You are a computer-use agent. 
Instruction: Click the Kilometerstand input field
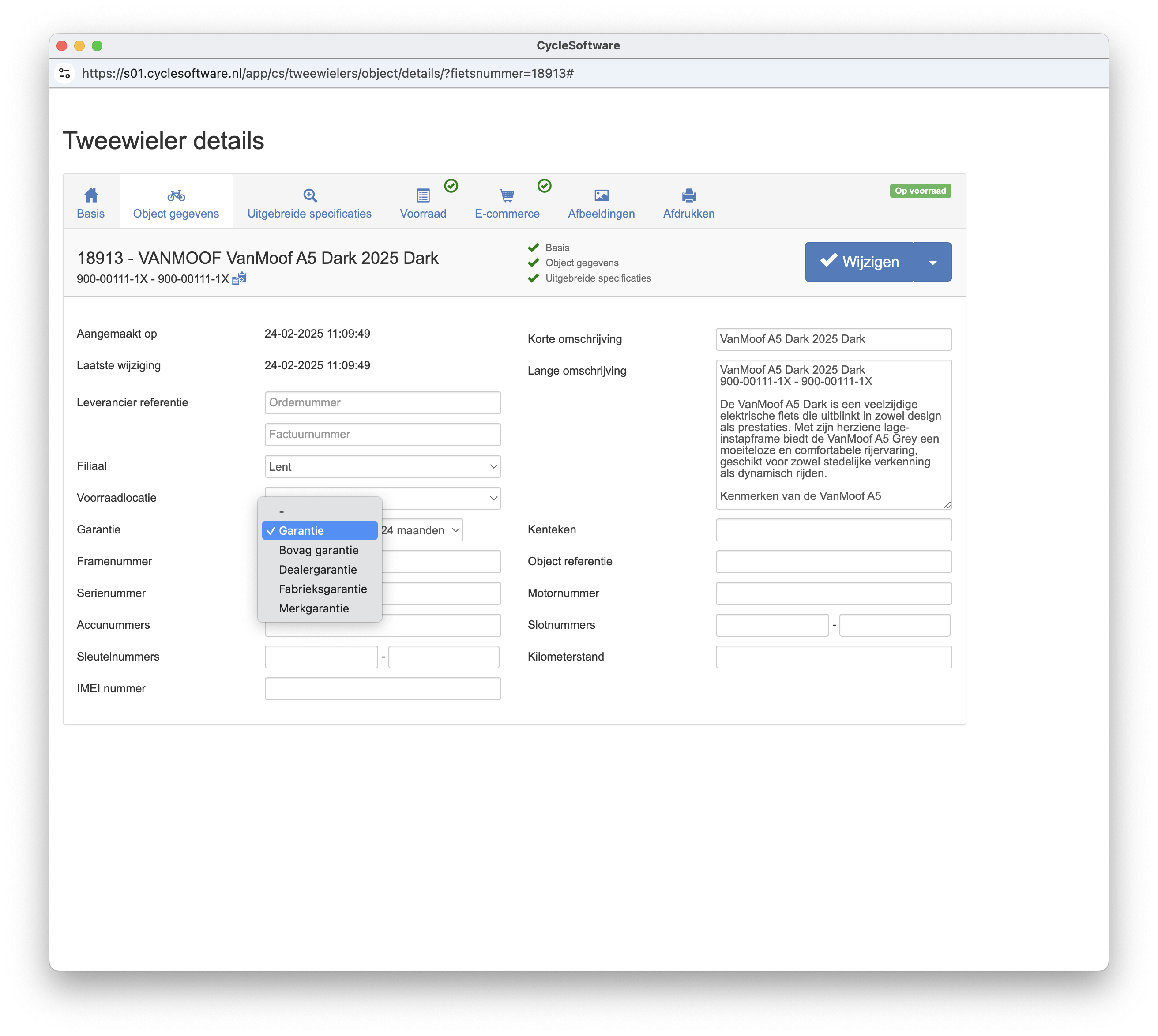[834, 657]
